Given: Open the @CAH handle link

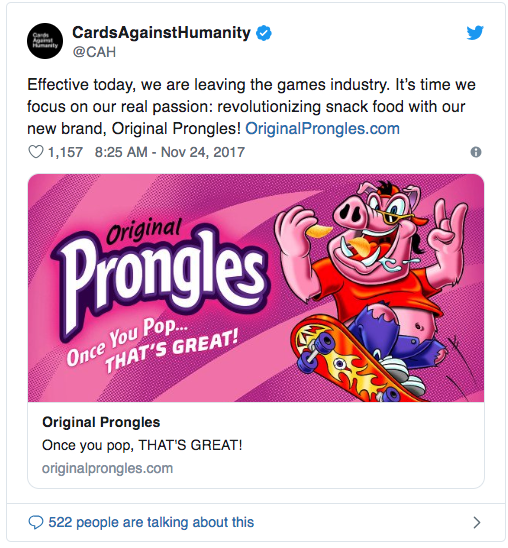Looking at the screenshot, I should (94, 52).
